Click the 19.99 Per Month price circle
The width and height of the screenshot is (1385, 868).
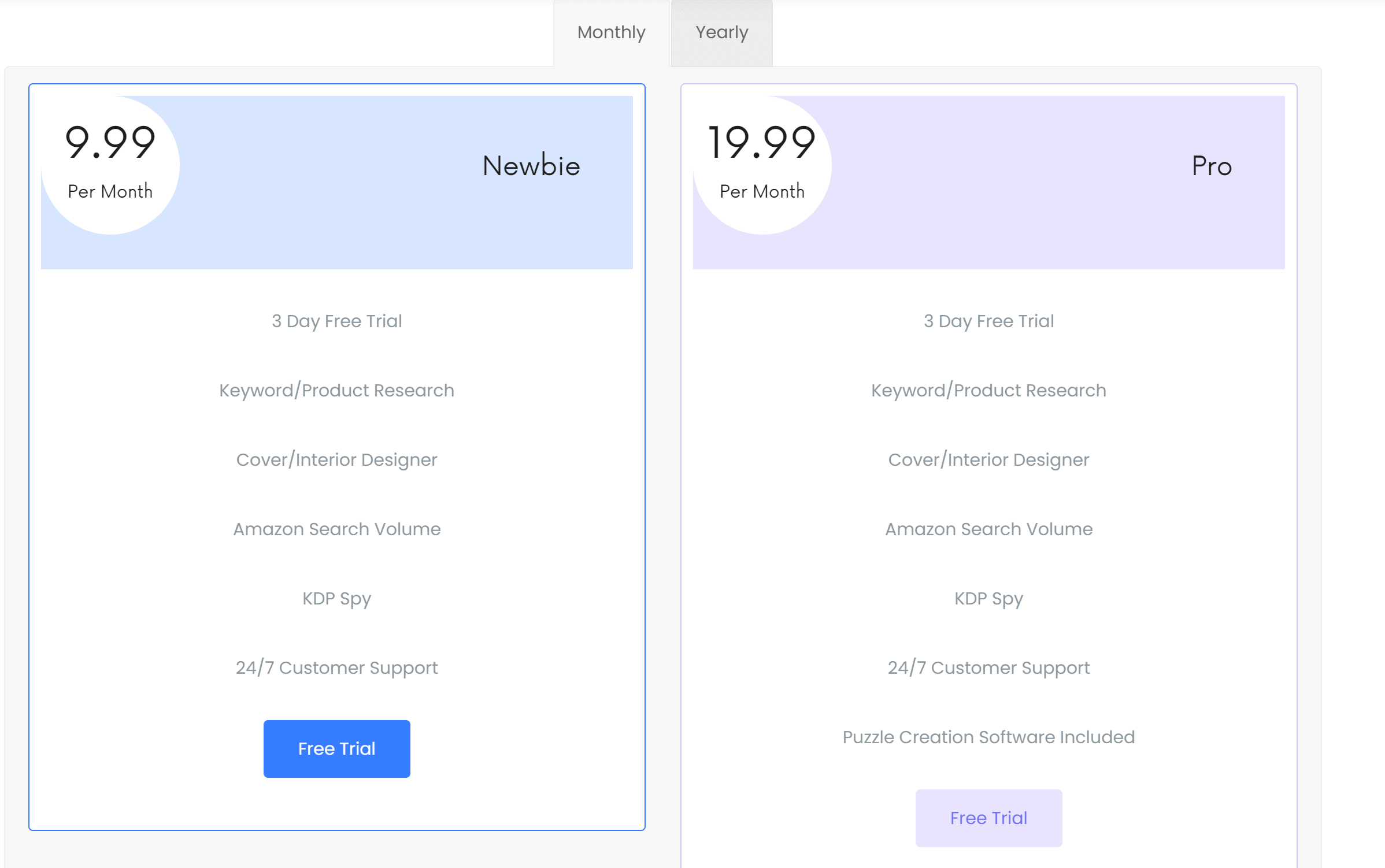click(762, 165)
